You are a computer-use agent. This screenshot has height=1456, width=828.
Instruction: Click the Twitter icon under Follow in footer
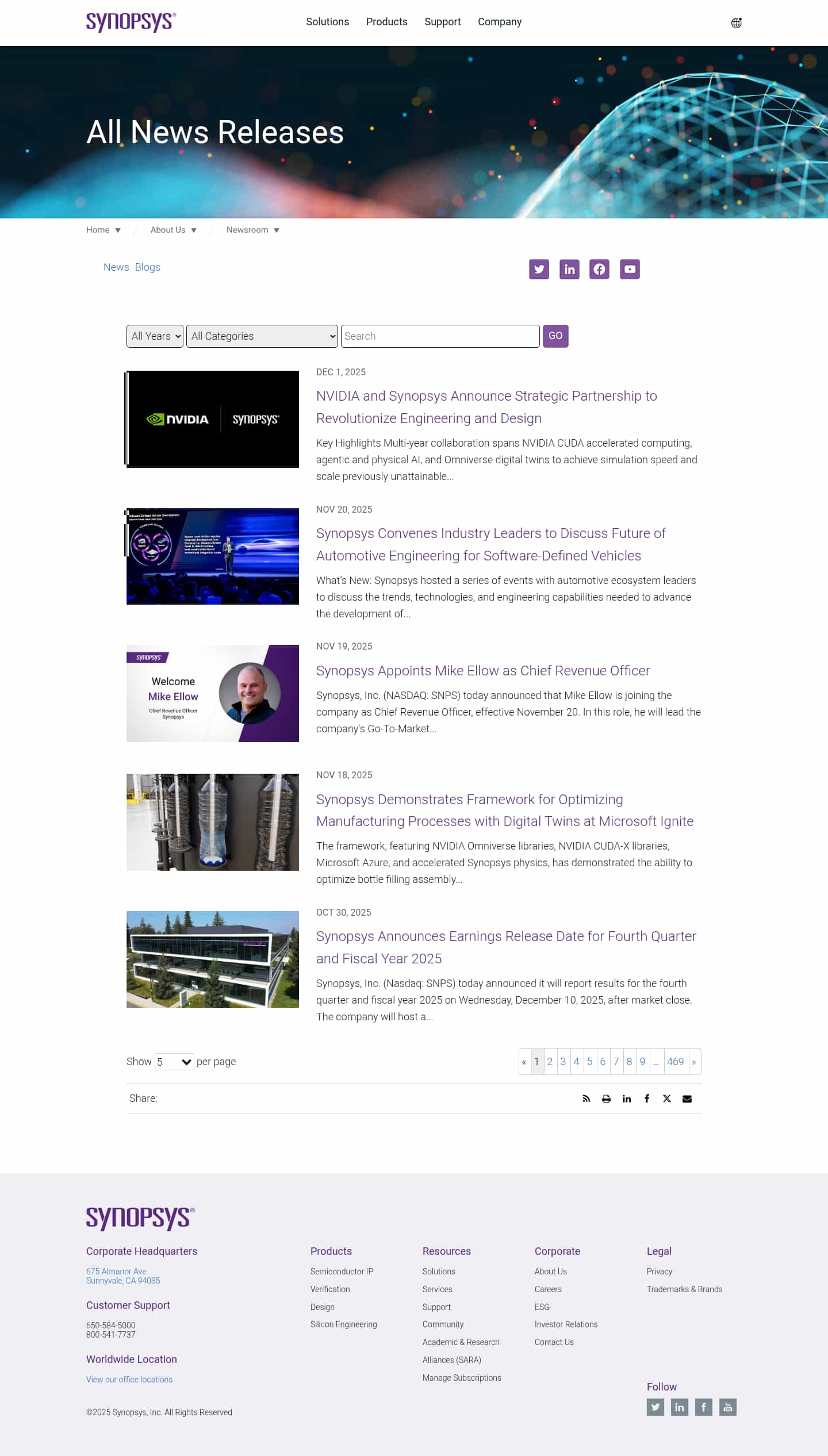655,1407
